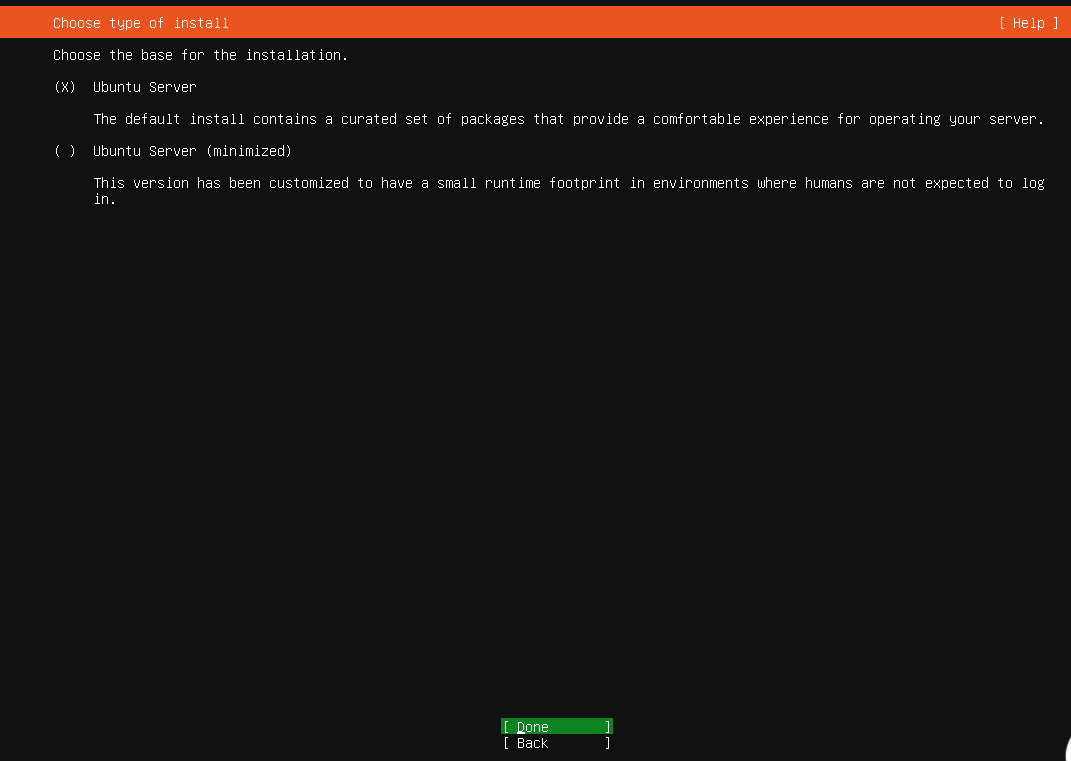Viewport: 1071px width, 761px height.
Task: Click the Done button
Action: pos(557,727)
